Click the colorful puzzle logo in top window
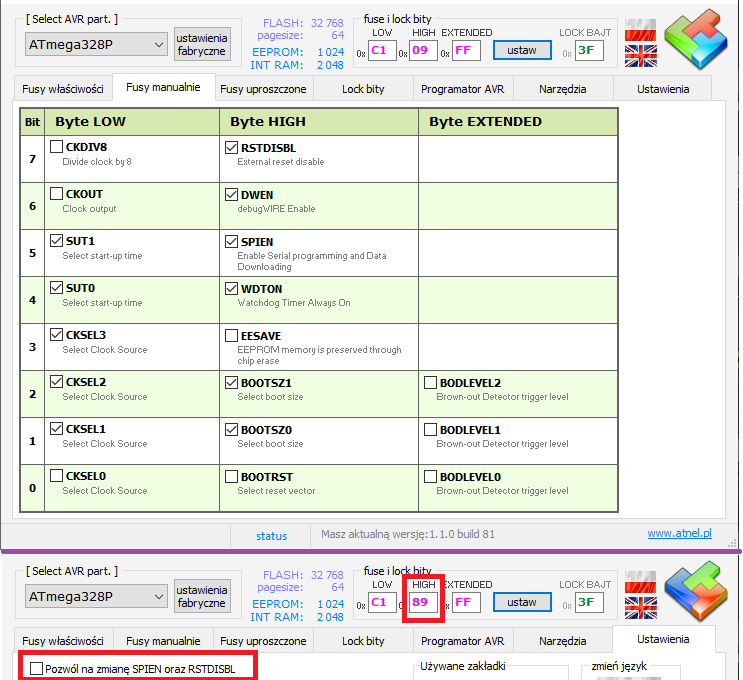This screenshot has height=680, width=743. point(696,39)
